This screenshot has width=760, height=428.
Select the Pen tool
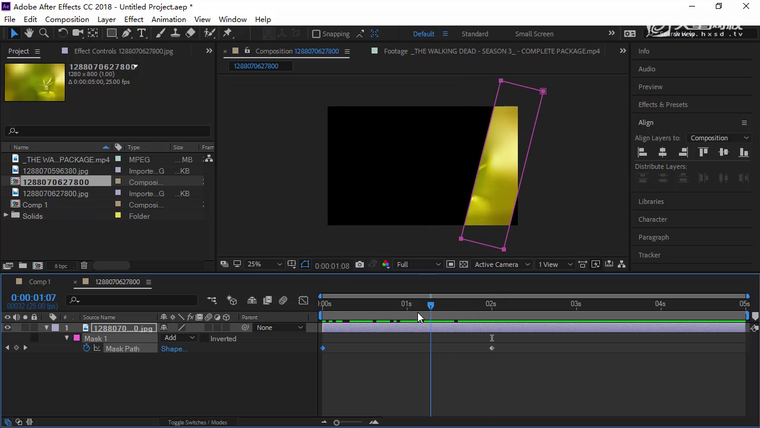click(126, 33)
